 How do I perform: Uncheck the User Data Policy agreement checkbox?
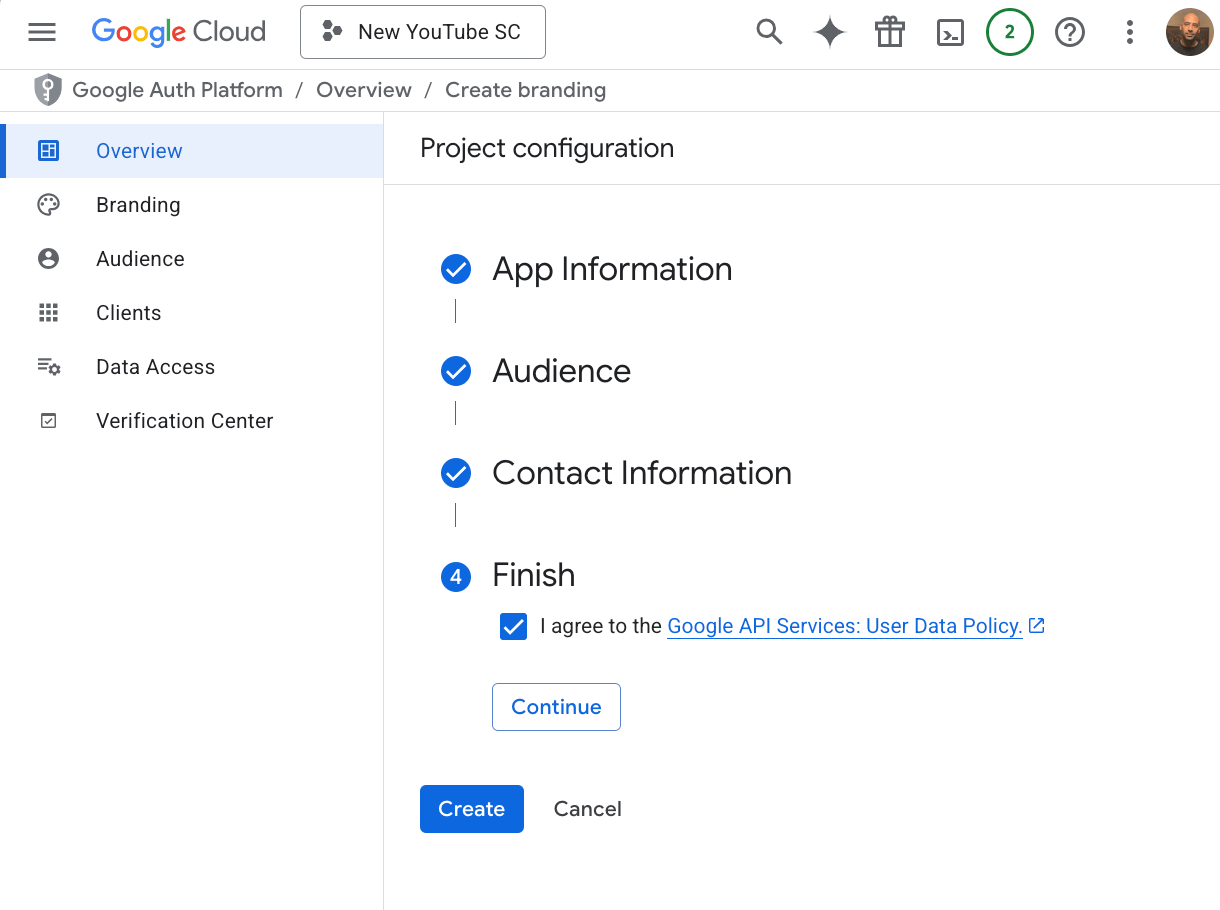click(x=513, y=627)
